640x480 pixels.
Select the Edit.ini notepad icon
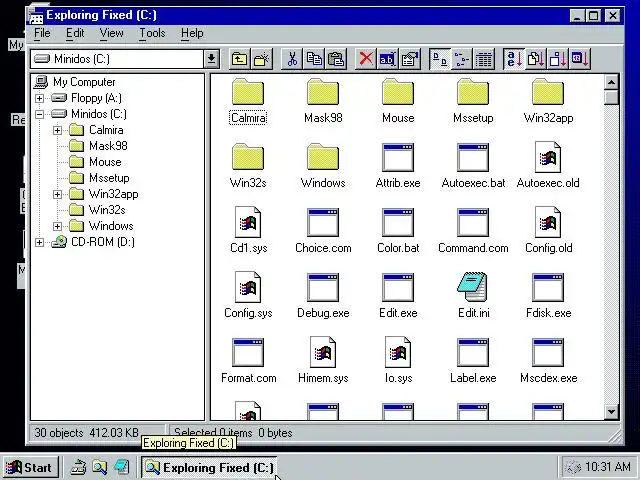[x=473, y=287]
